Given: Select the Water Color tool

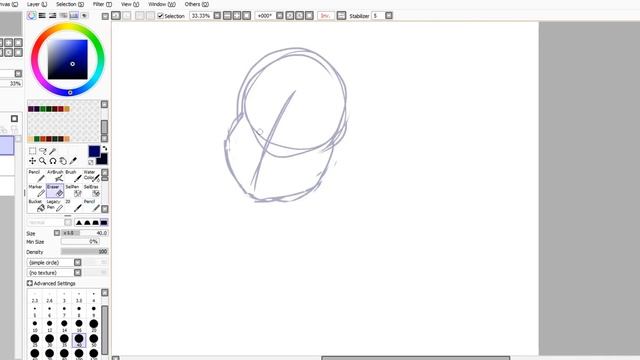Looking at the screenshot, I should 91,176.
